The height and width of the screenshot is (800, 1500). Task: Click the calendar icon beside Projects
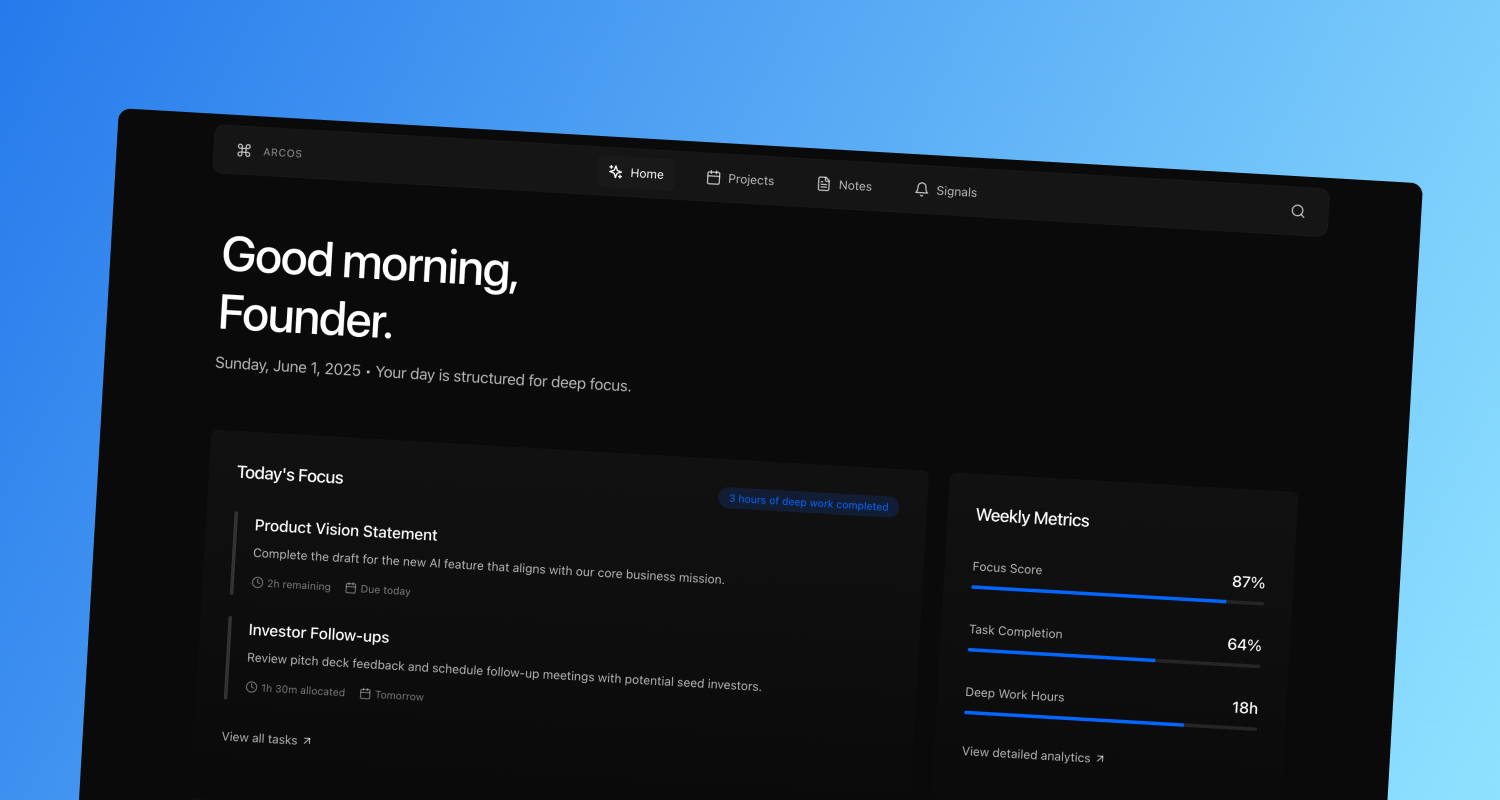(714, 178)
